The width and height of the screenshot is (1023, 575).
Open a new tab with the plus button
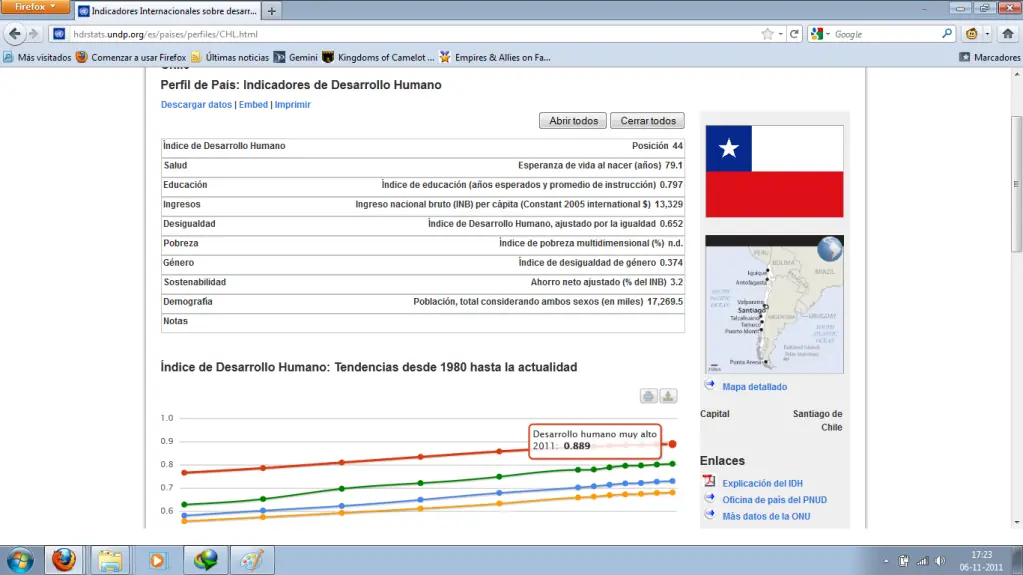(x=271, y=11)
